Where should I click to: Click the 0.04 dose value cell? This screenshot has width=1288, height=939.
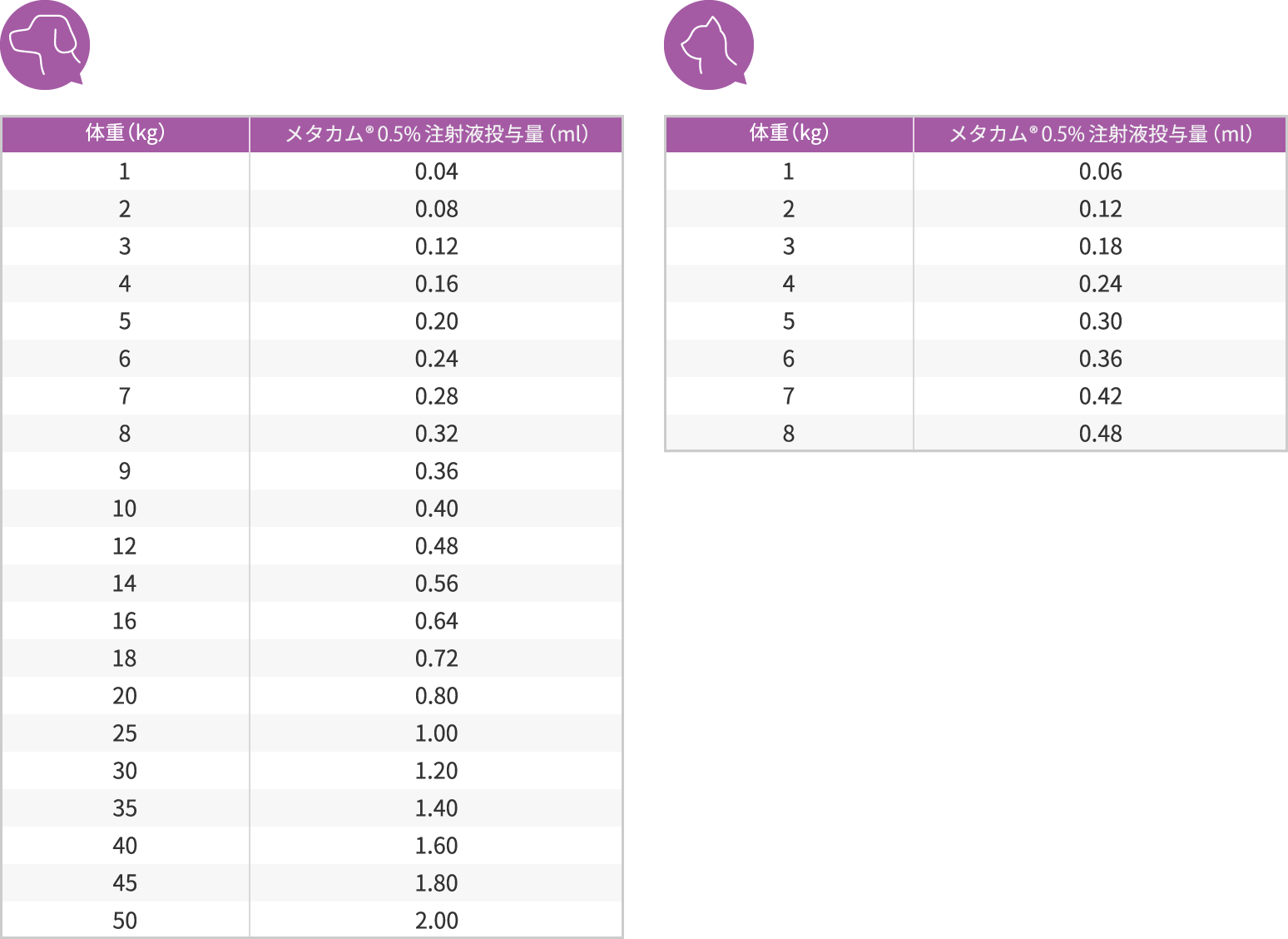[436, 171]
